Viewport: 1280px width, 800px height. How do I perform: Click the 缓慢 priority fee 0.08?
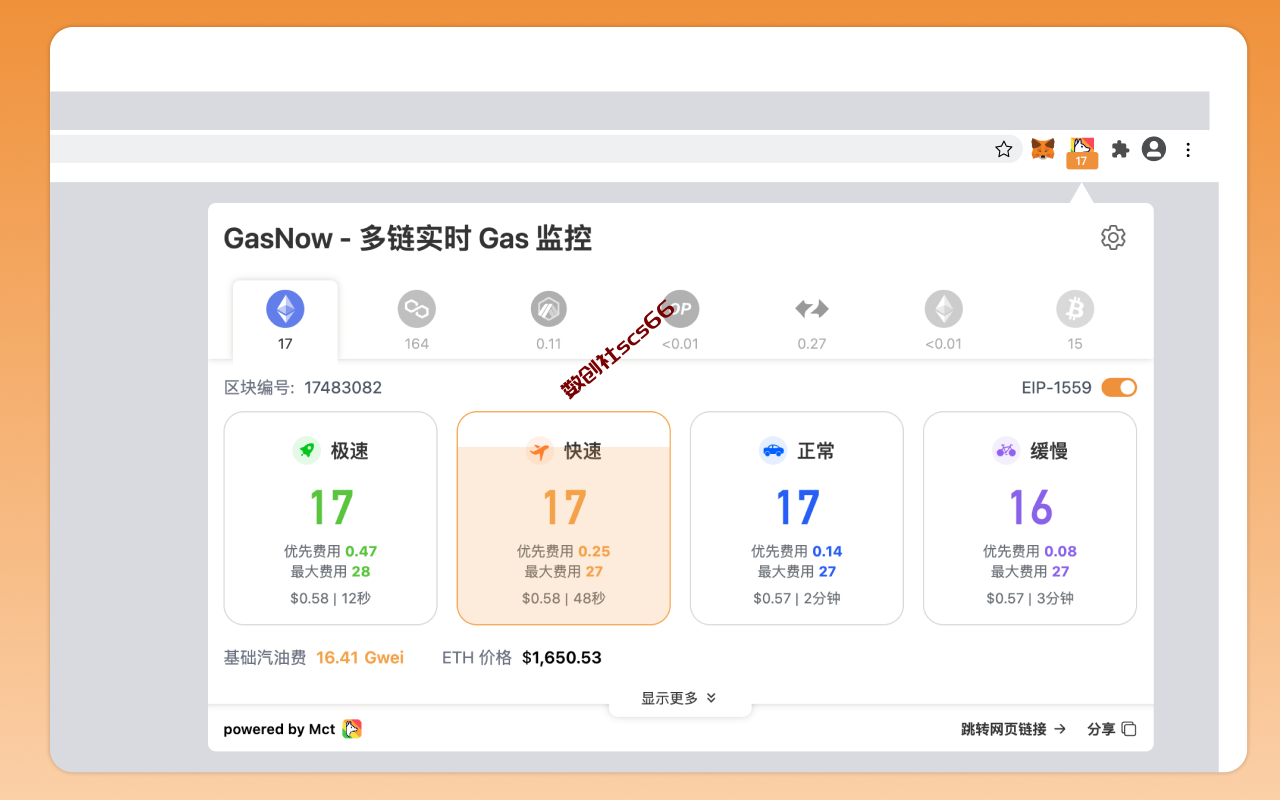point(1061,551)
